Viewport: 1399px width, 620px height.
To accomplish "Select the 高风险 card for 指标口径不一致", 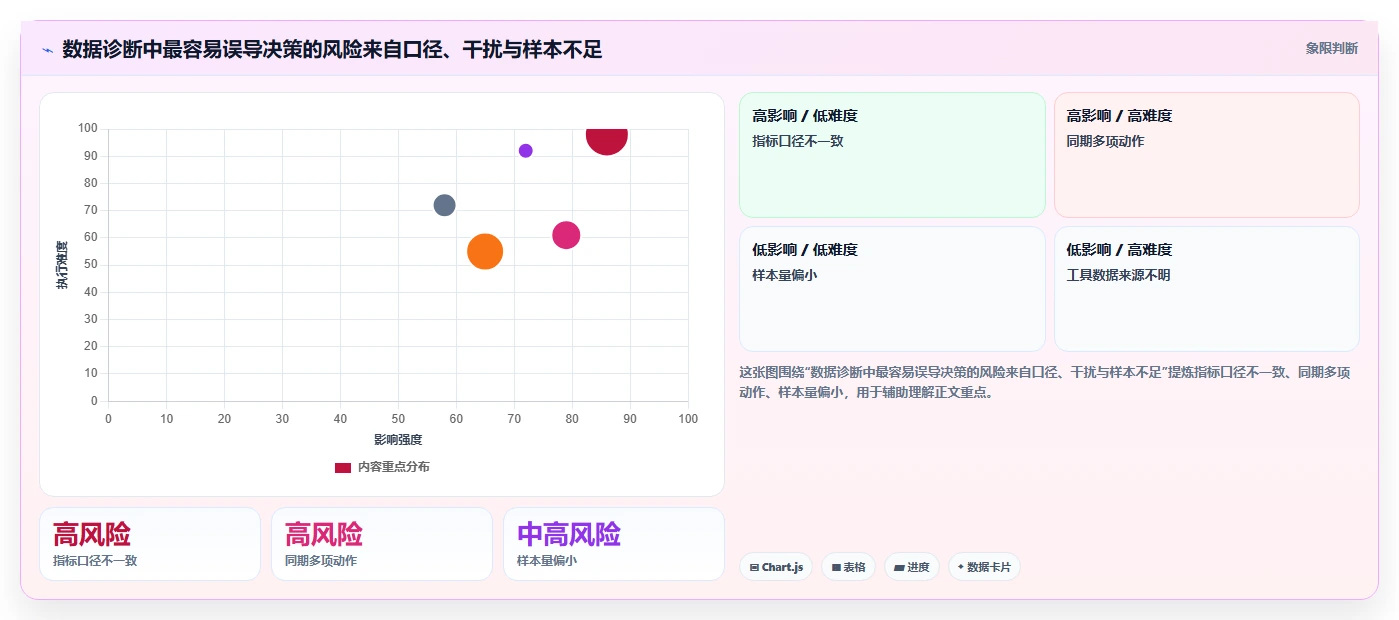I will coord(150,544).
